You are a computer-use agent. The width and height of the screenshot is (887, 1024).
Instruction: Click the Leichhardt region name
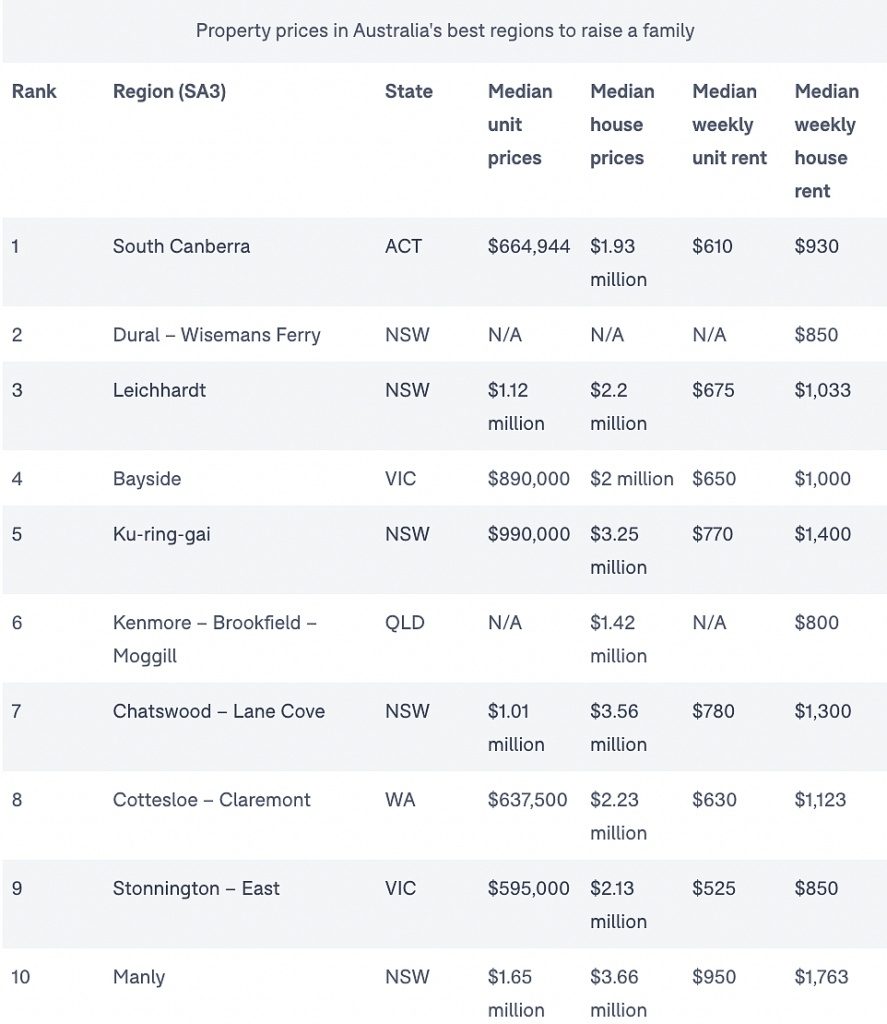coord(159,390)
